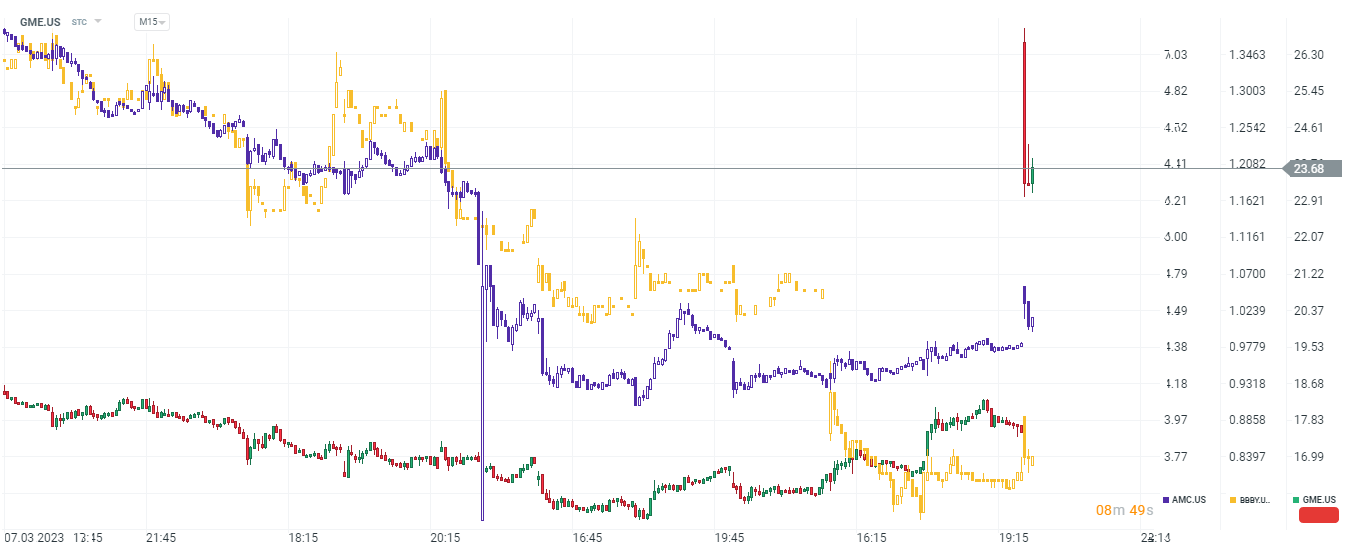Click the 07.03 2023 date label
The width and height of the screenshot is (1354, 555).
(x=36, y=538)
